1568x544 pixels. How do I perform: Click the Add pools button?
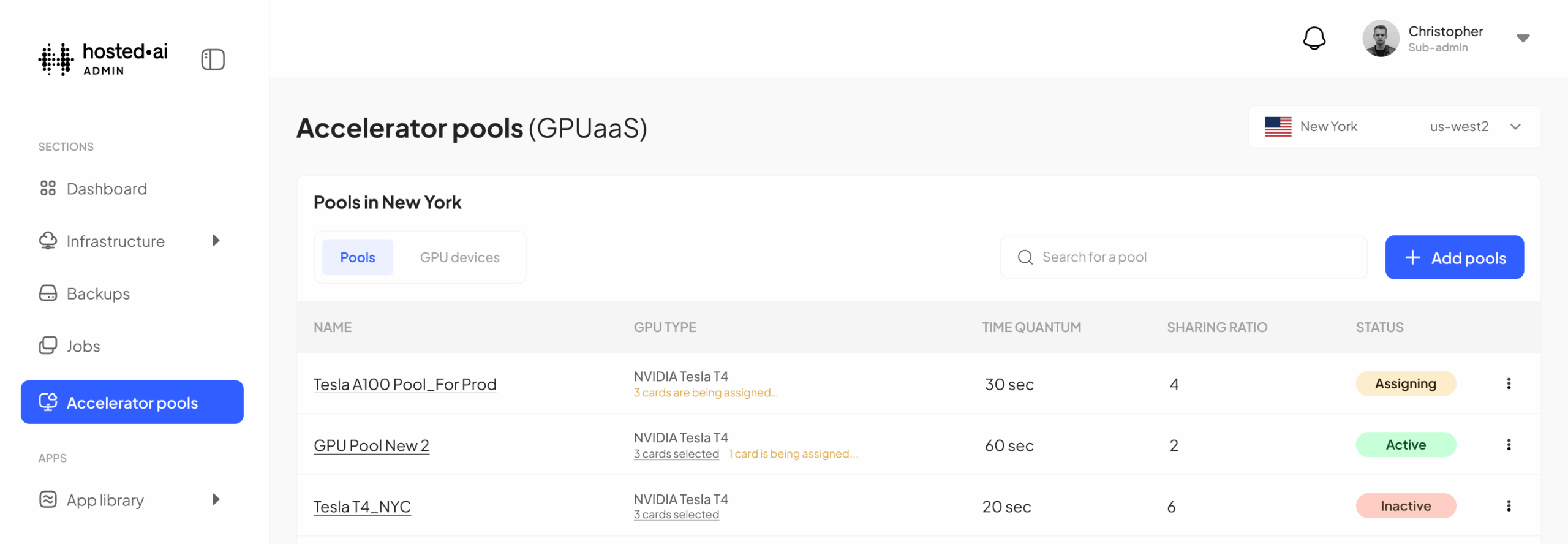(x=1454, y=257)
